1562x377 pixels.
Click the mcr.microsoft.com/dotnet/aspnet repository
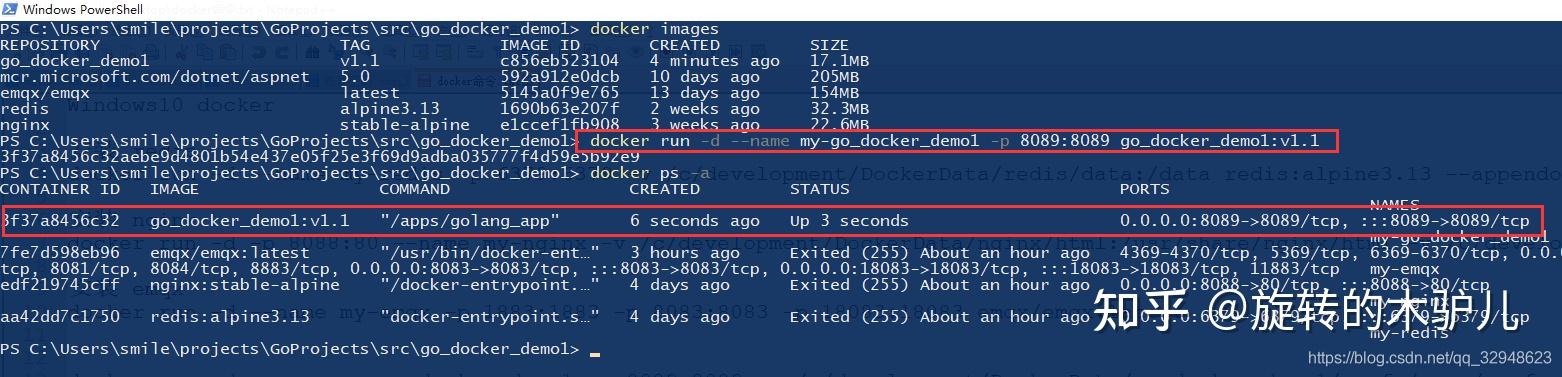[x=154, y=77]
